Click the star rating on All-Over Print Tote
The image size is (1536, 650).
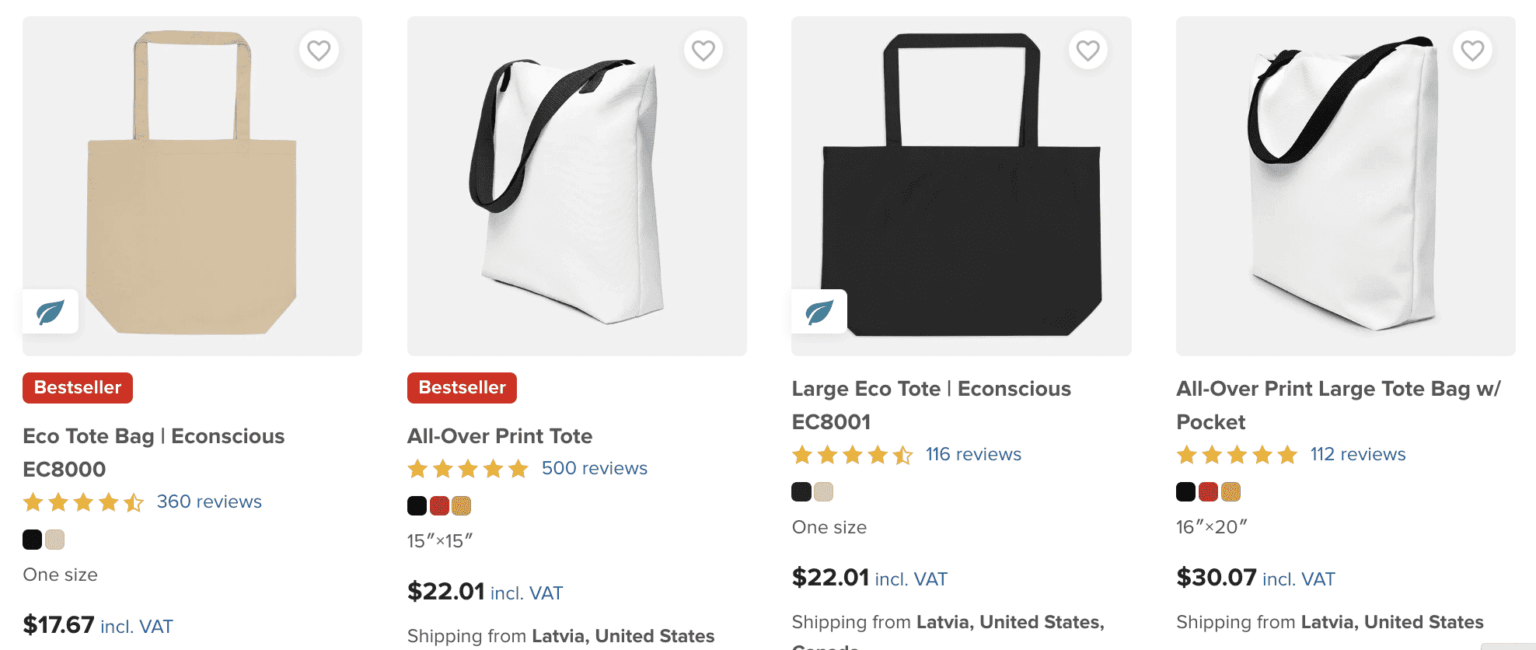pos(468,468)
